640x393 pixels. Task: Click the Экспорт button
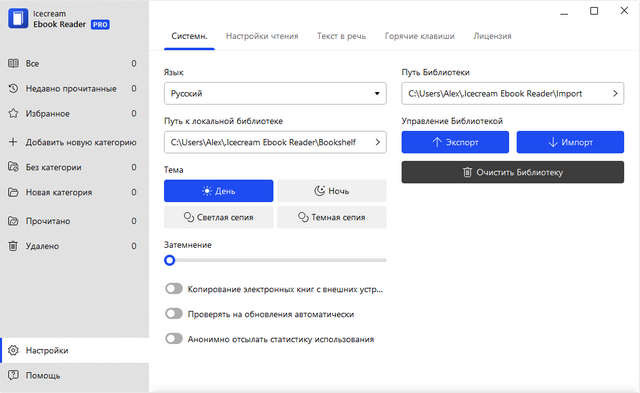(455, 142)
